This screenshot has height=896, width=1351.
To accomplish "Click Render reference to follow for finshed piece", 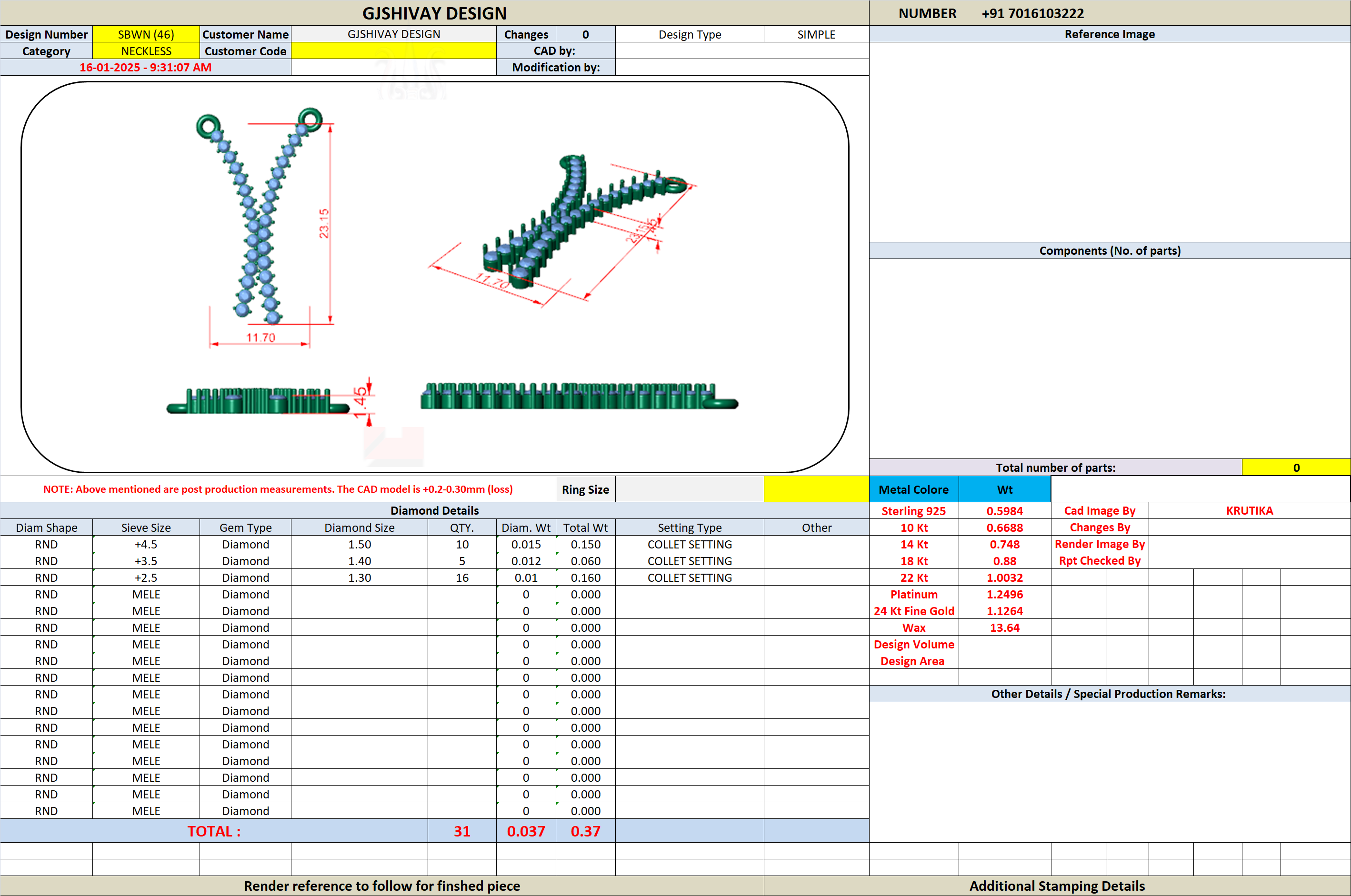I will (382, 886).
